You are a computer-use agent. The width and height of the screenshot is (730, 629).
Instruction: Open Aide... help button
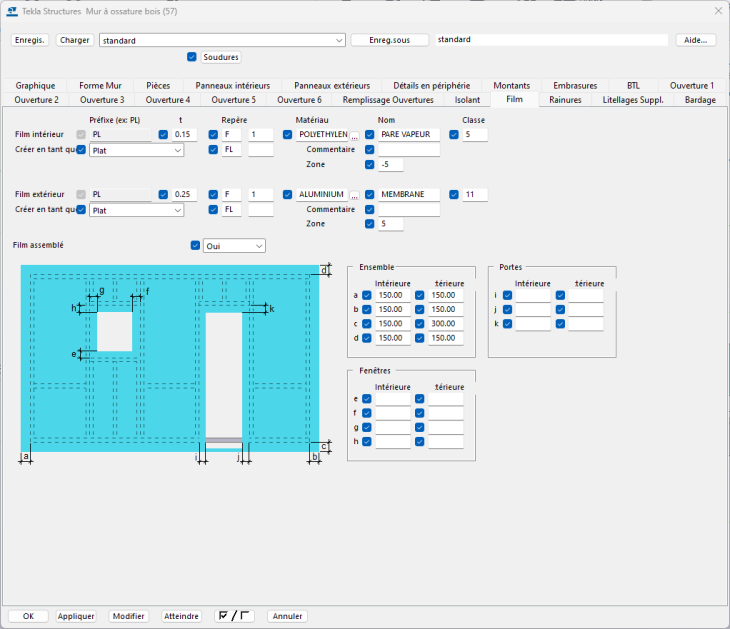(695, 40)
